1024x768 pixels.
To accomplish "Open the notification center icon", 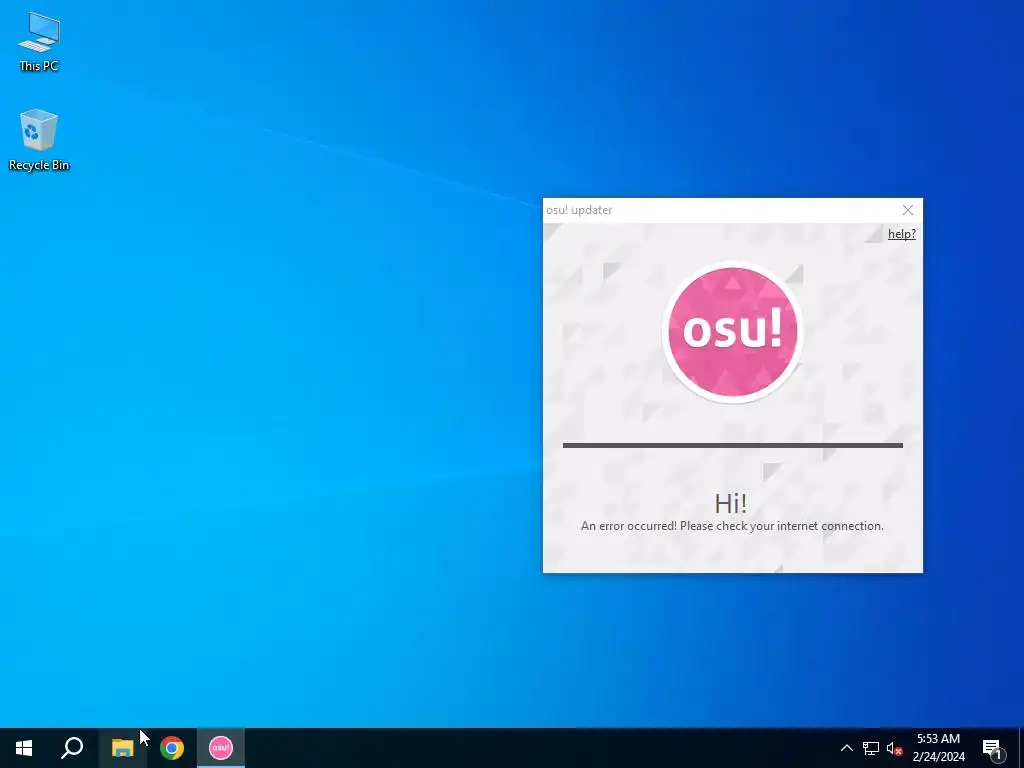I will point(993,748).
